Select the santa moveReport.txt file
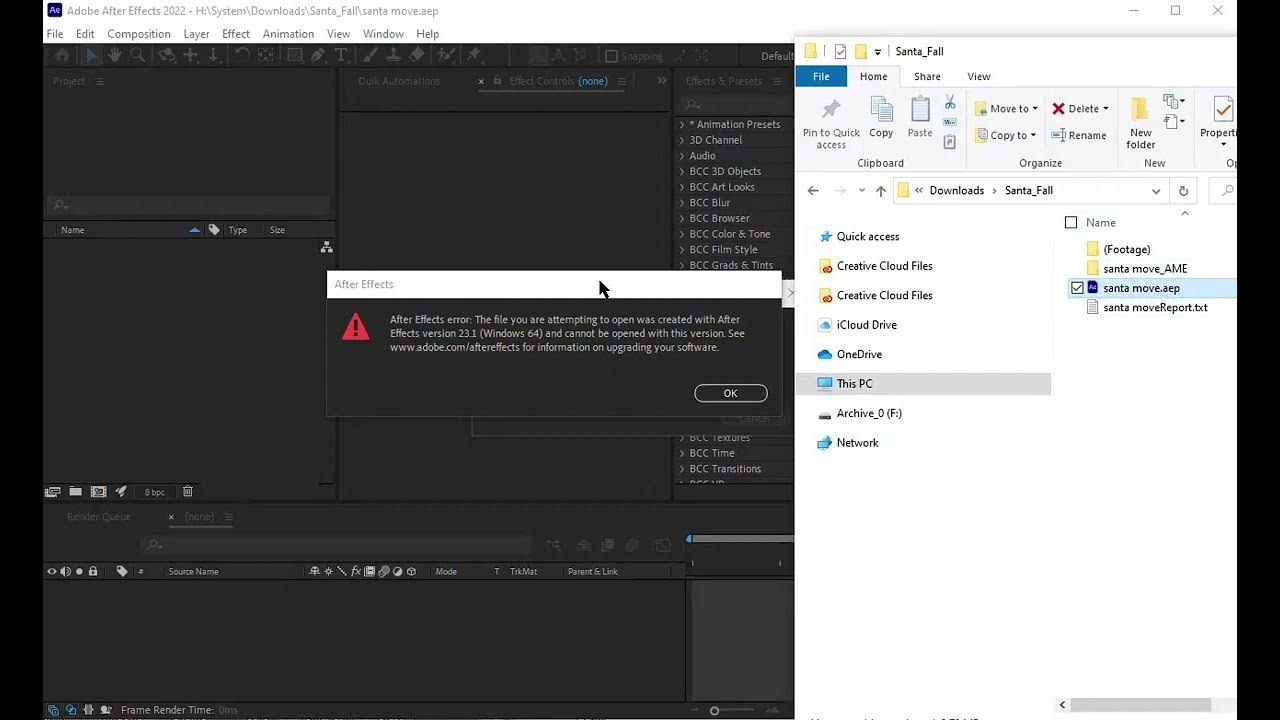 tap(1155, 308)
